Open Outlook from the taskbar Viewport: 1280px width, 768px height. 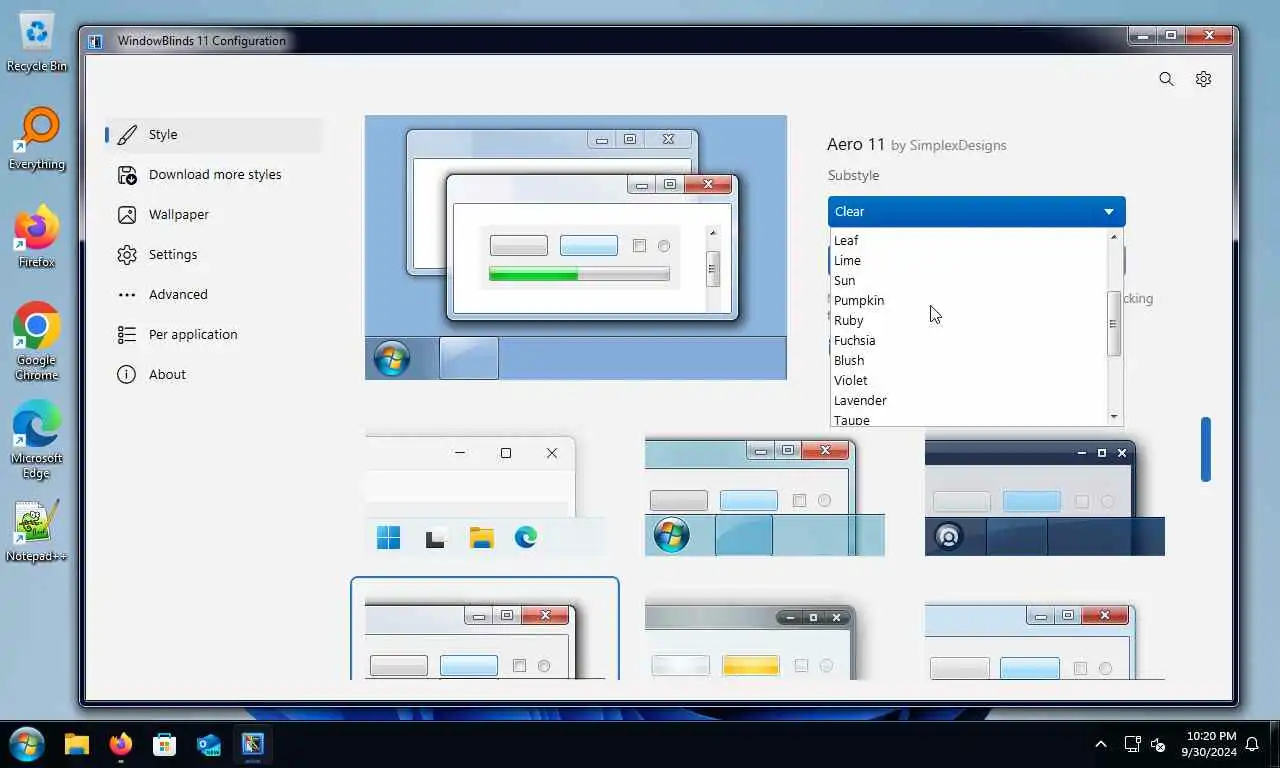pos(209,744)
